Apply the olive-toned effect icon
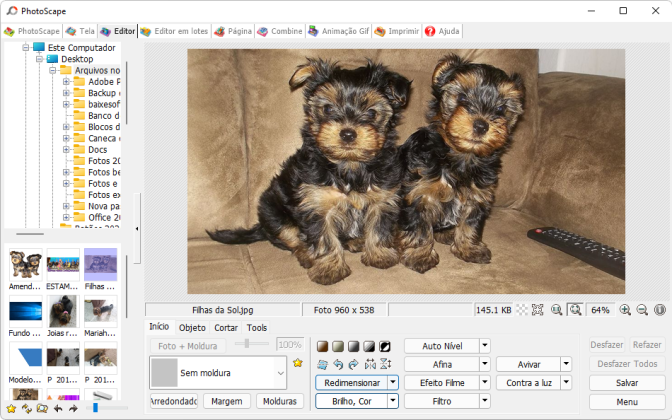672x420 pixels. pyautogui.click(x=338, y=346)
